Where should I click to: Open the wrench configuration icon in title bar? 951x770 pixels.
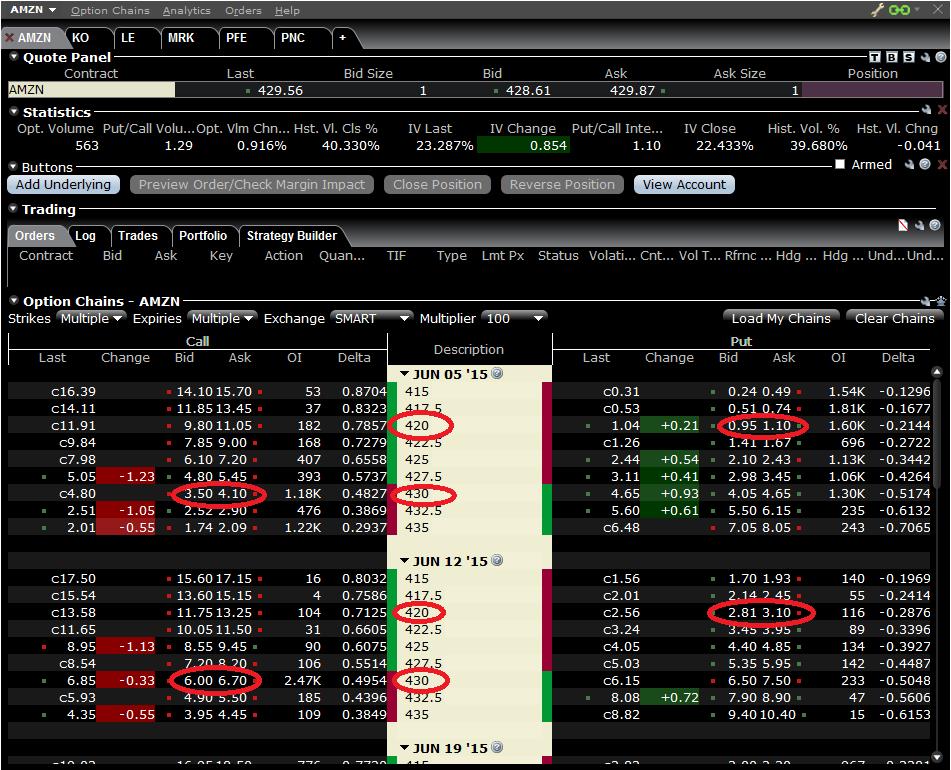point(877,10)
